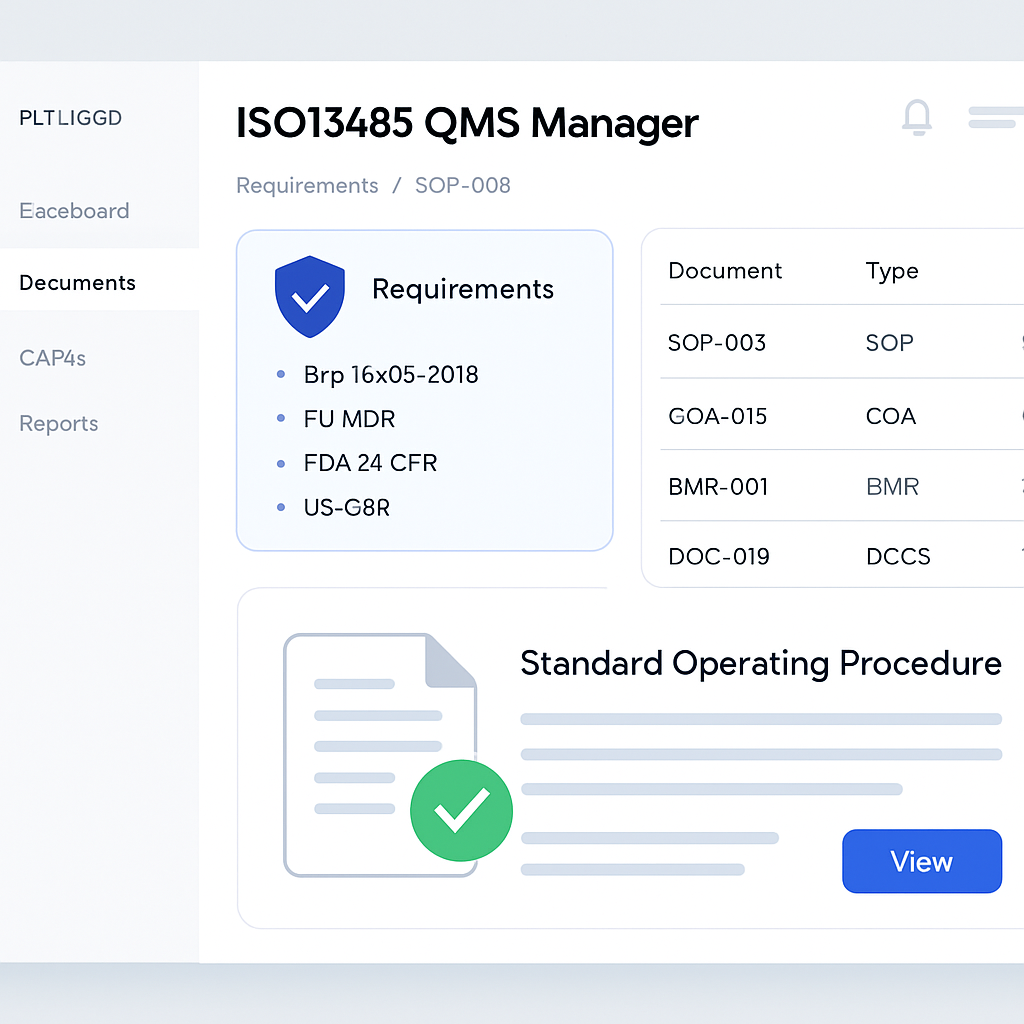Select Decuments in the sidebar
The width and height of the screenshot is (1024, 1024).
pos(78,283)
